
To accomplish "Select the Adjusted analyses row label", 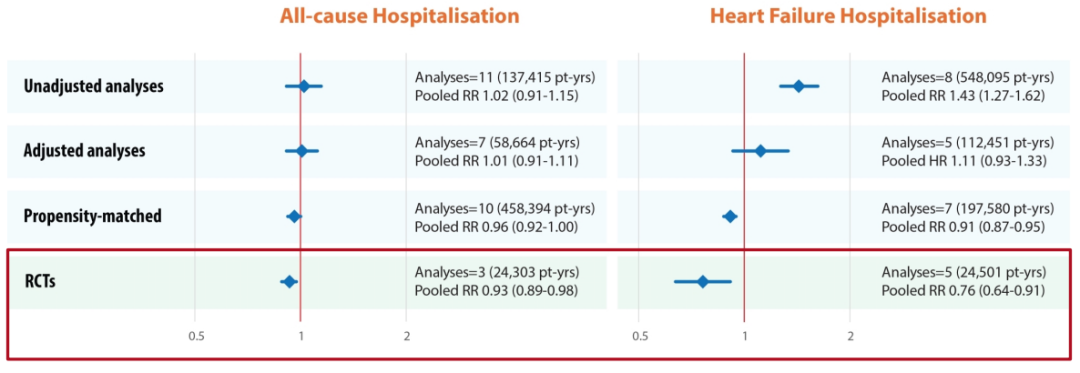I will pyautogui.click(x=85, y=151).
